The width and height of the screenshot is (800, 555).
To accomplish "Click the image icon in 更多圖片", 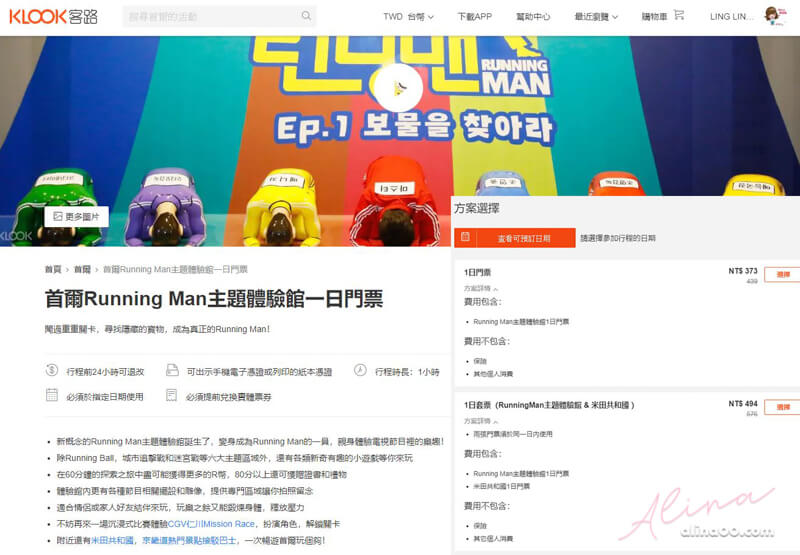I will [x=58, y=216].
